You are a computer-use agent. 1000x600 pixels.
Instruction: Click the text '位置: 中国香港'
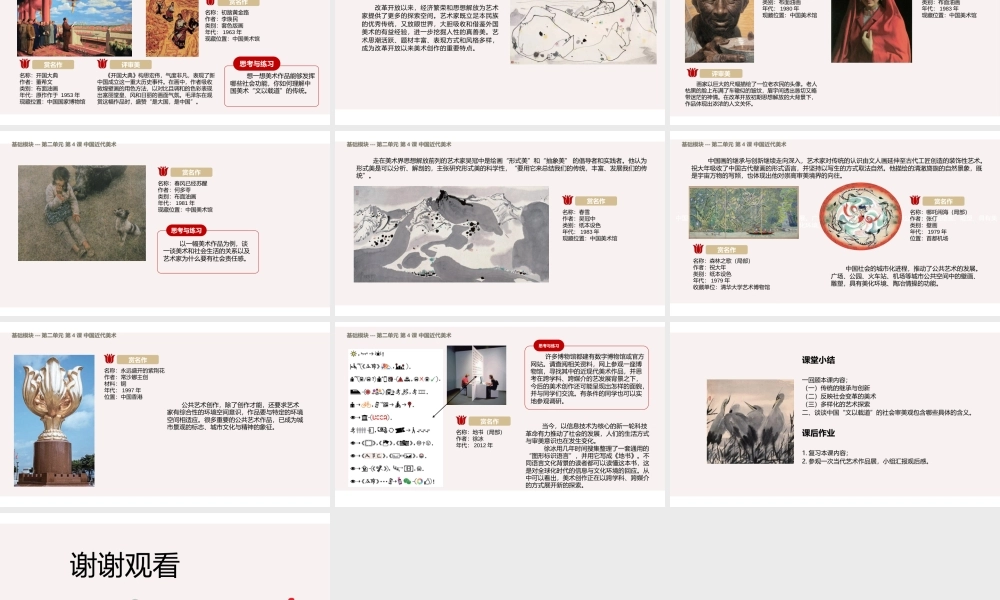[x=123, y=397]
